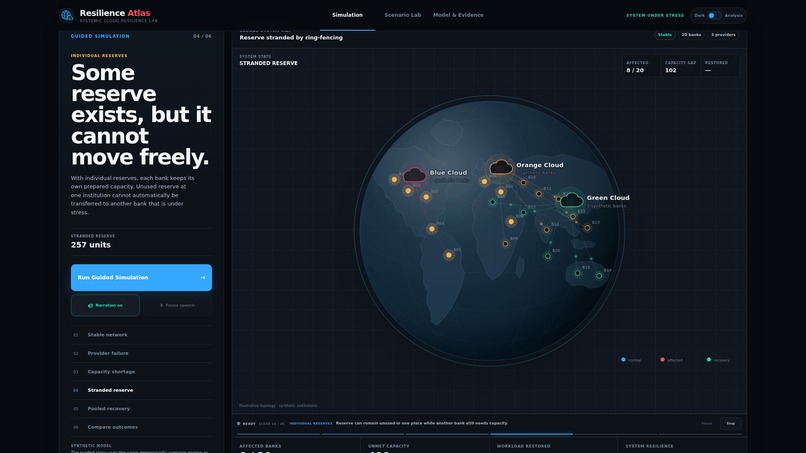Switch to the Simulation tab
Image resolution: width=806 pixels, height=453 pixels.
(x=347, y=15)
